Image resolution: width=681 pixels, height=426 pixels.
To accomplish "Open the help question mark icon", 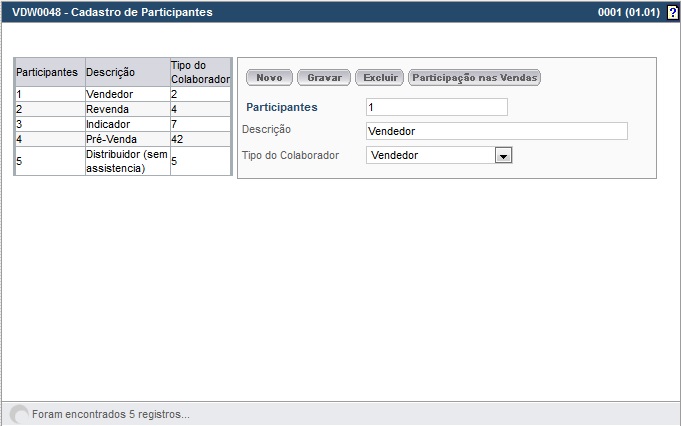I will [x=672, y=13].
